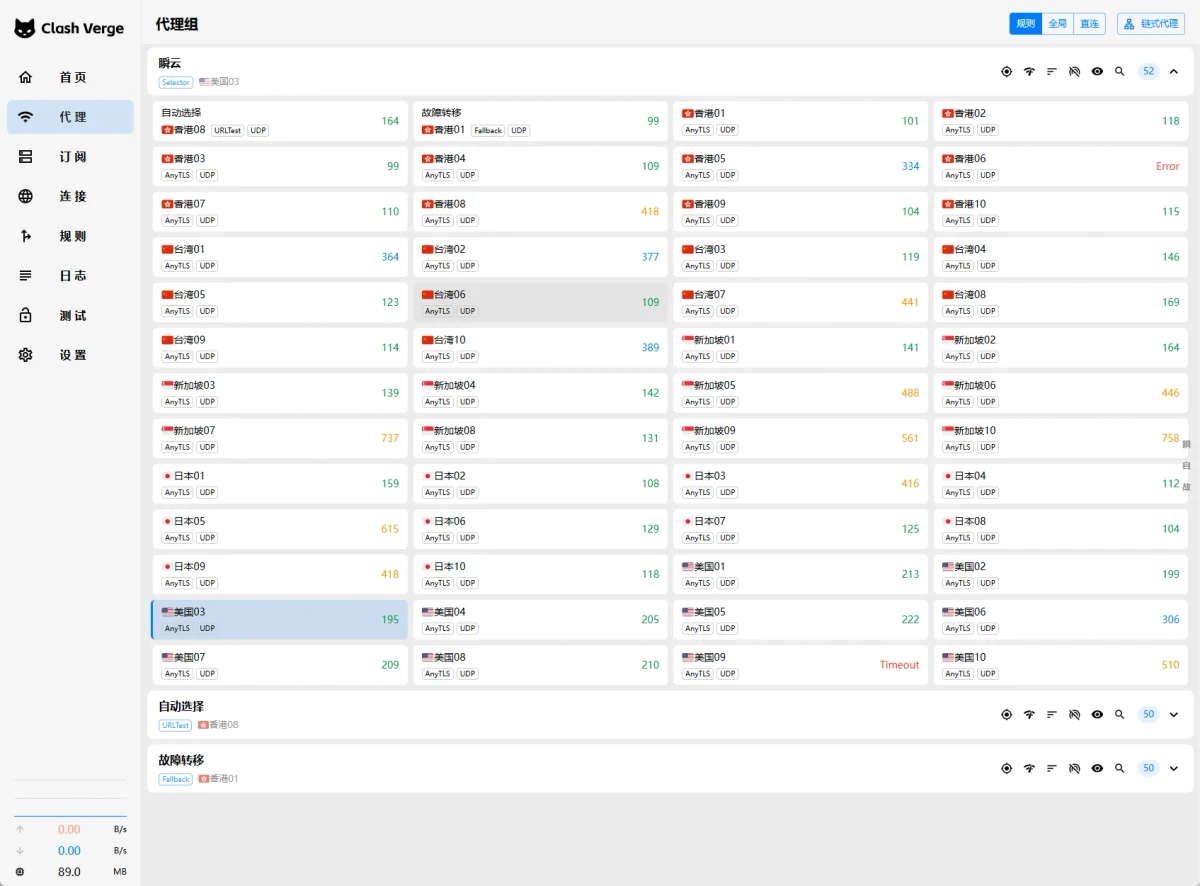
Task: Toggle crossed-out signal icon in 故障转移 header
Action: [x=1075, y=769]
